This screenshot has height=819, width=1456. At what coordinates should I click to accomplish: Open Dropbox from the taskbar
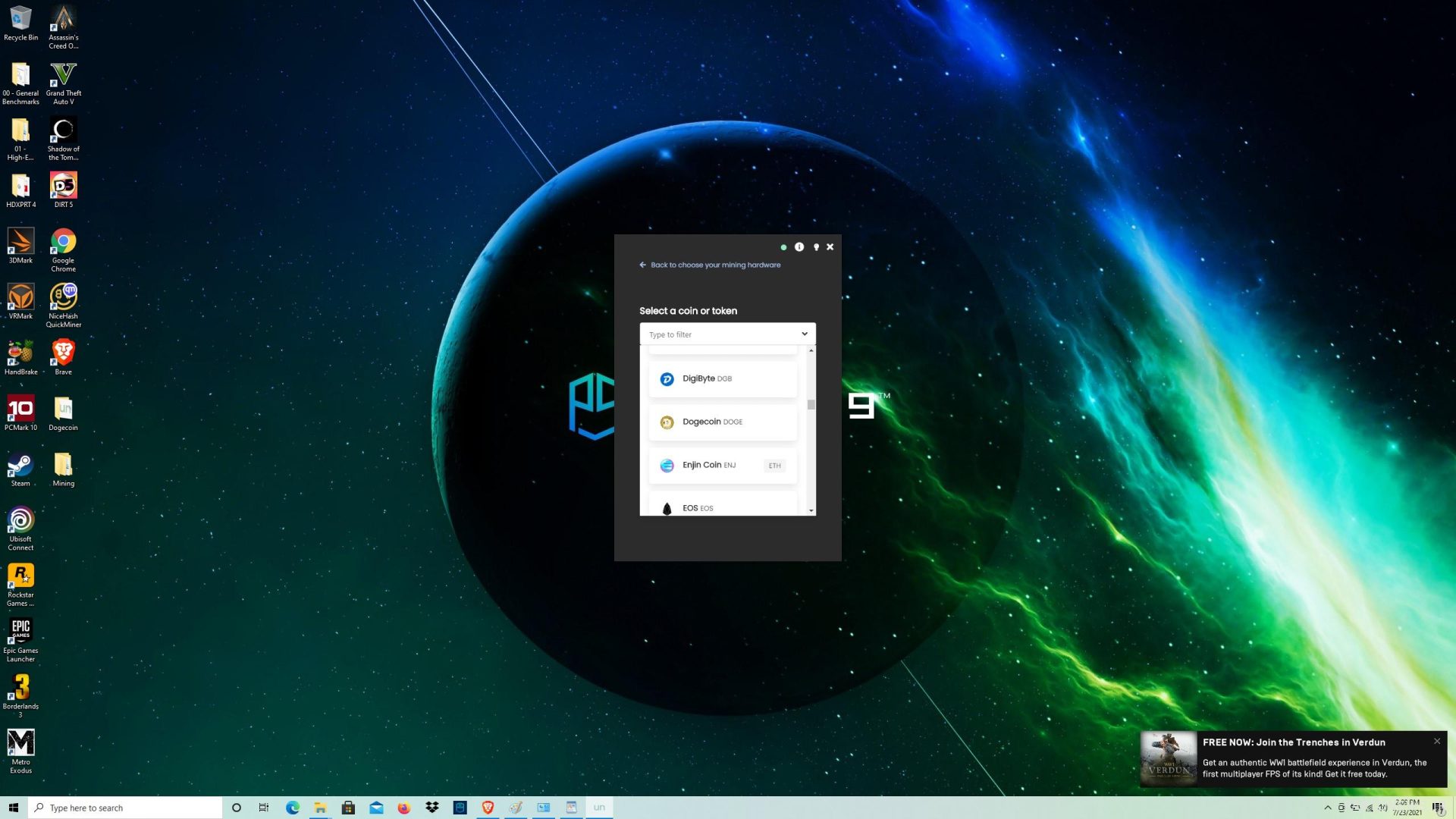tap(432, 808)
